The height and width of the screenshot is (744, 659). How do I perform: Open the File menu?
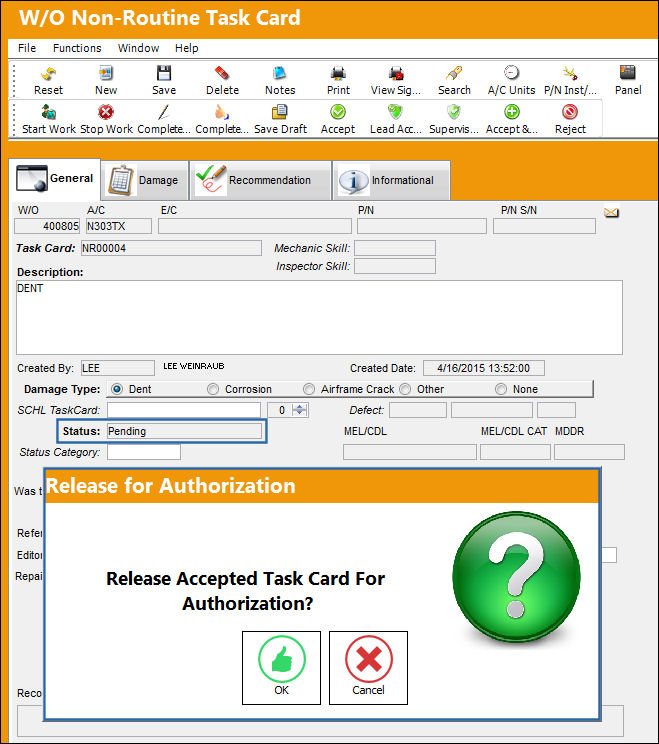click(x=27, y=48)
